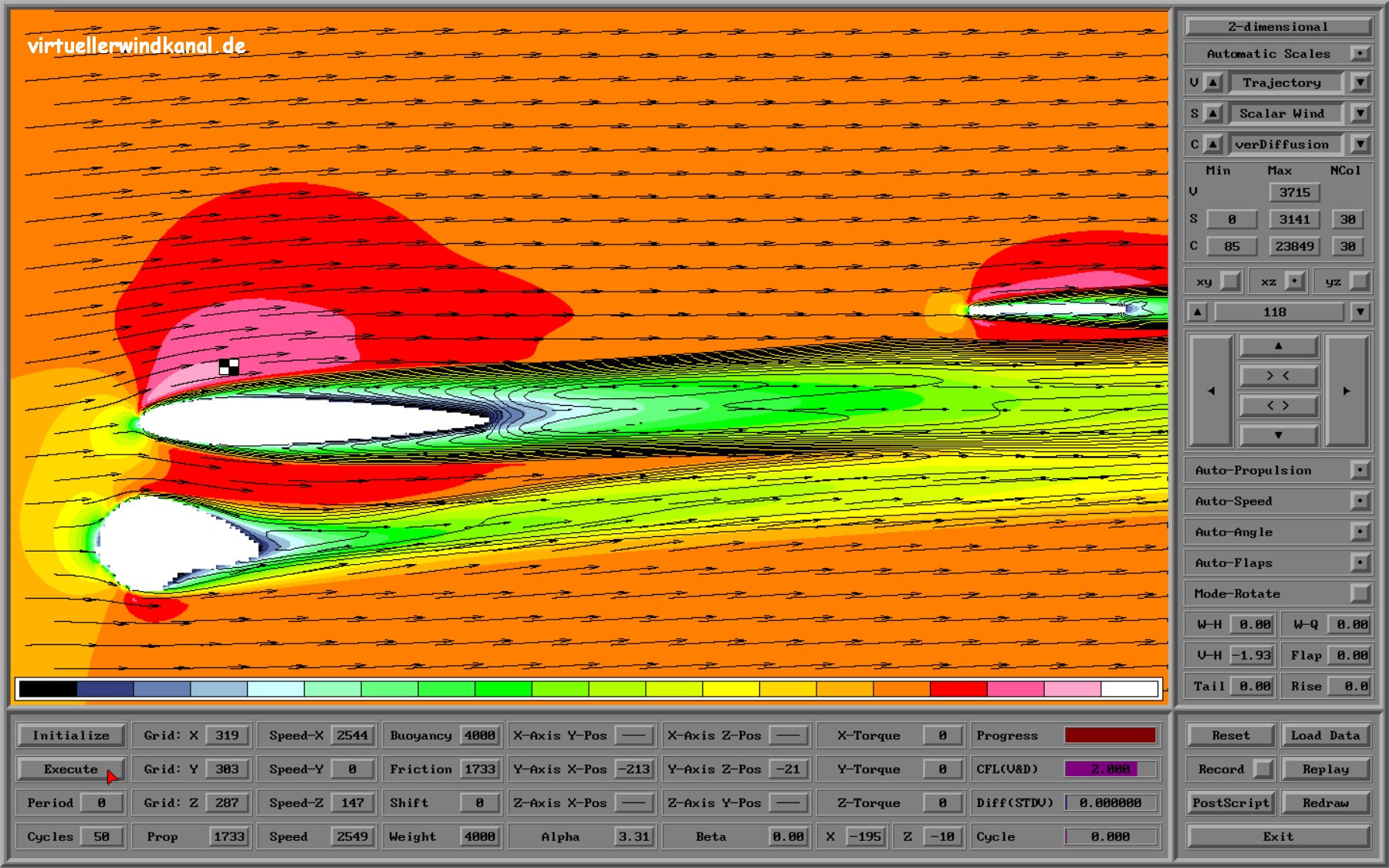Select the xz plane radio button
This screenshot has height=868, width=1389.
1295,282
